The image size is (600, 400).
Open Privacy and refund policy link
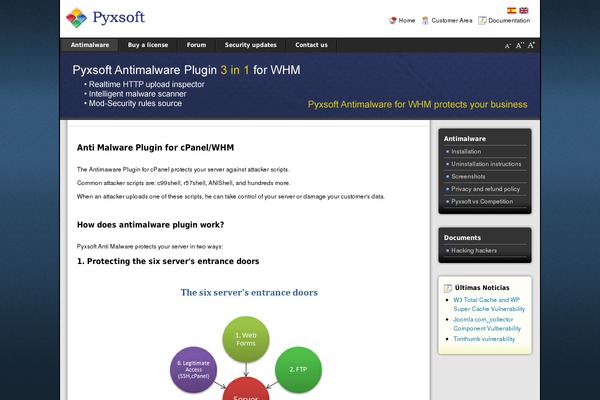click(485, 189)
